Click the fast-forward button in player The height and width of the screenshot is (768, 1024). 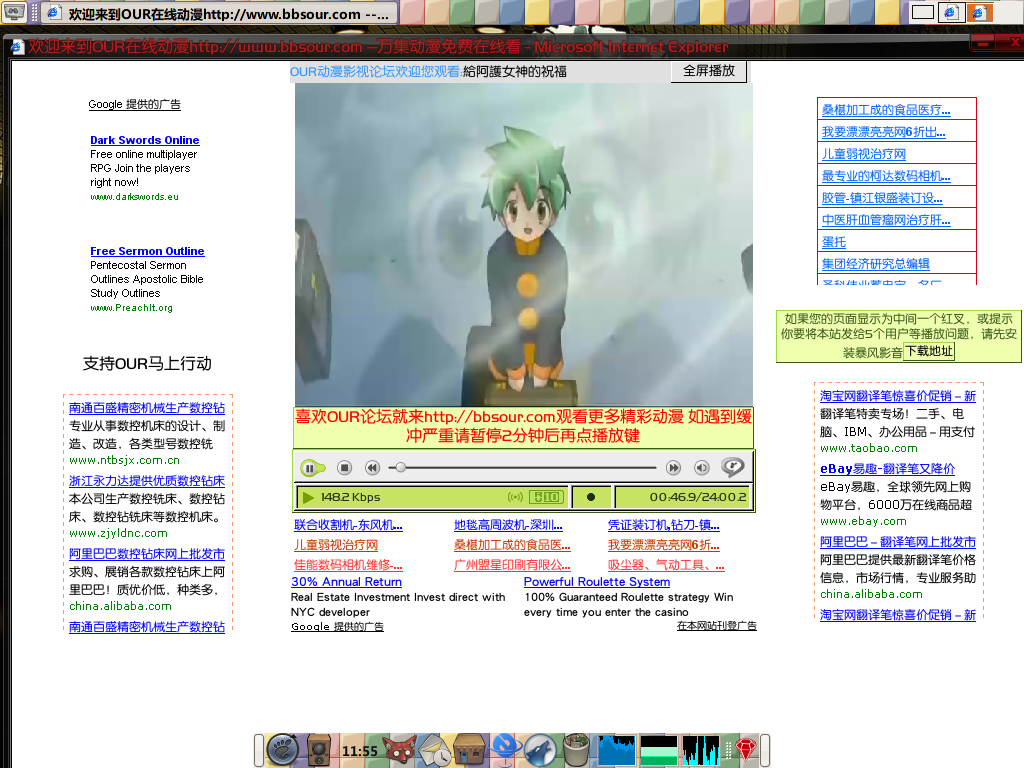(673, 468)
